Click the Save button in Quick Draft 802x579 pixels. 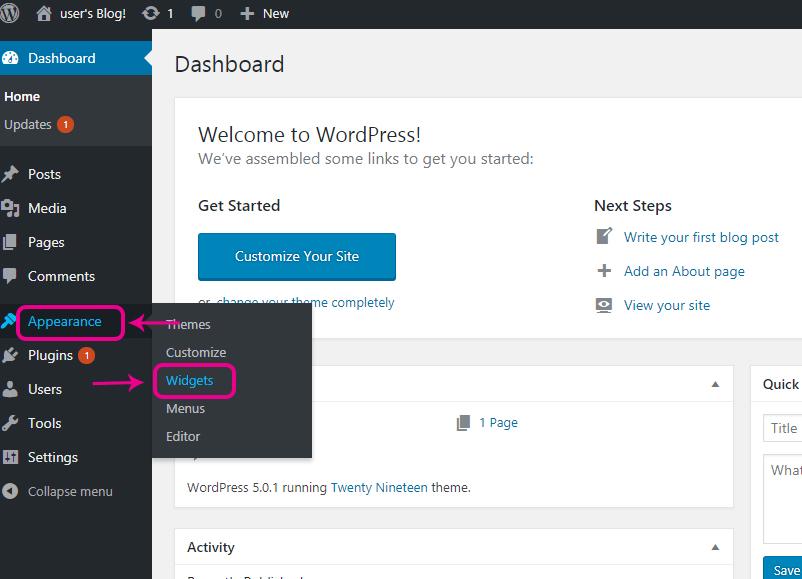click(x=783, y=568)
